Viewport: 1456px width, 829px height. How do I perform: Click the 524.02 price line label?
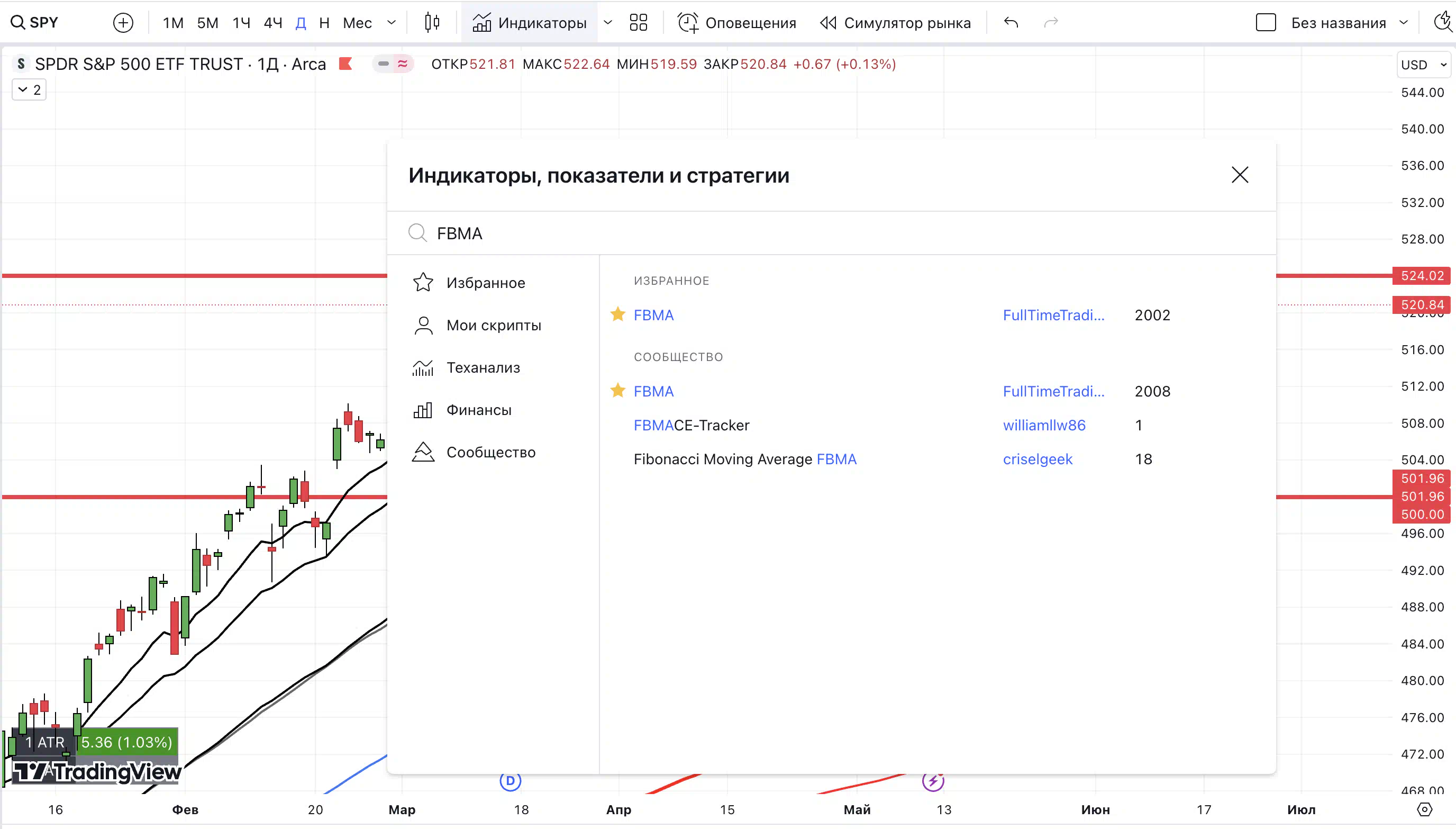tap(1421, 276)
